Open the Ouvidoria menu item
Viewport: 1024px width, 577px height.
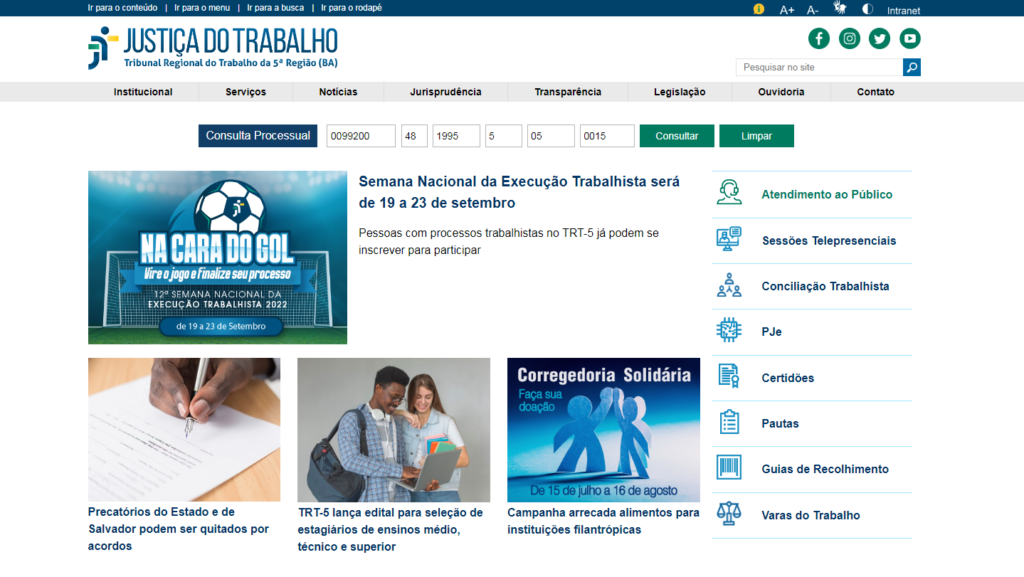pos(781,92)
